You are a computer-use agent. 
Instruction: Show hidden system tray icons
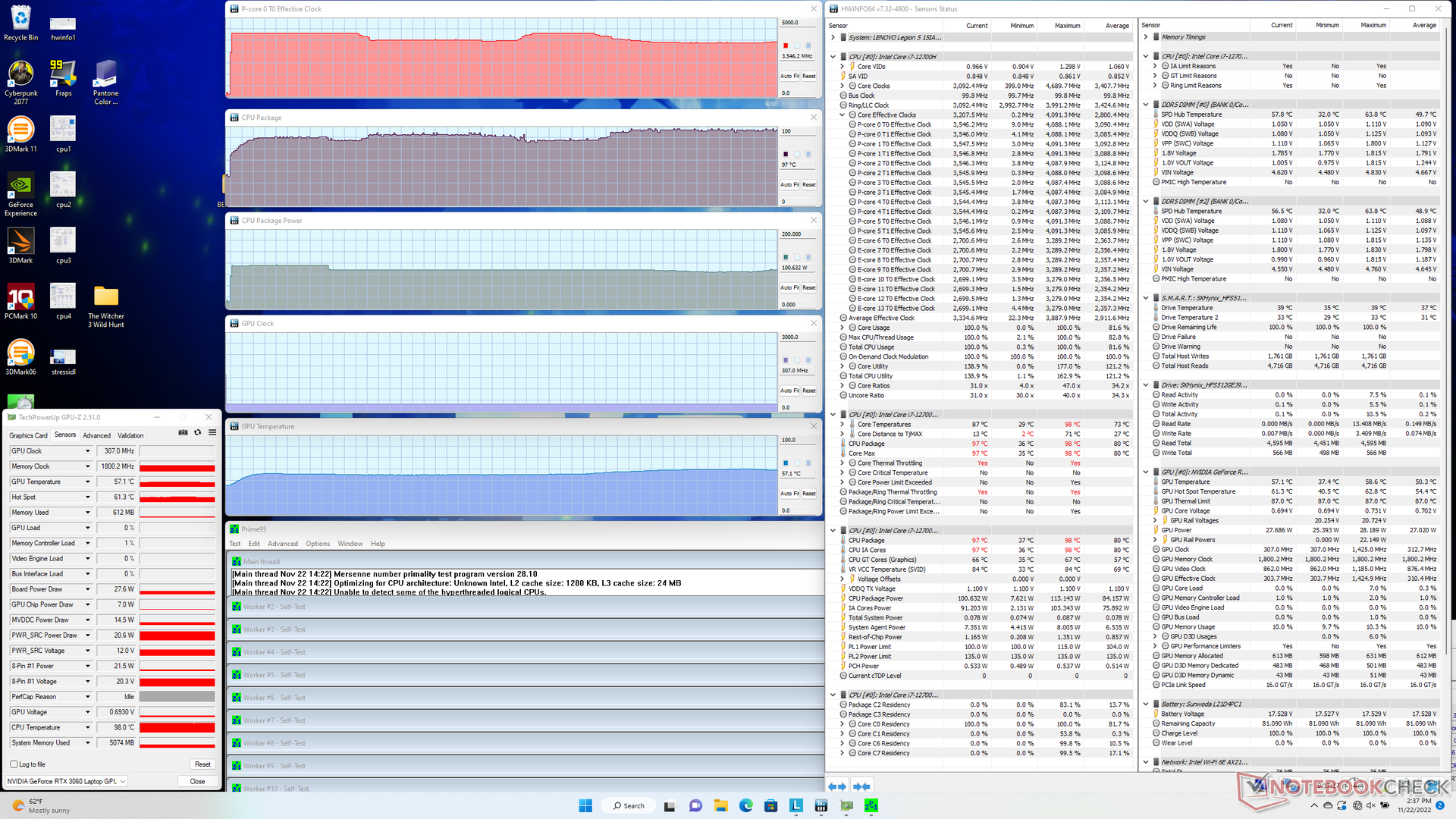coord(1313,805)
